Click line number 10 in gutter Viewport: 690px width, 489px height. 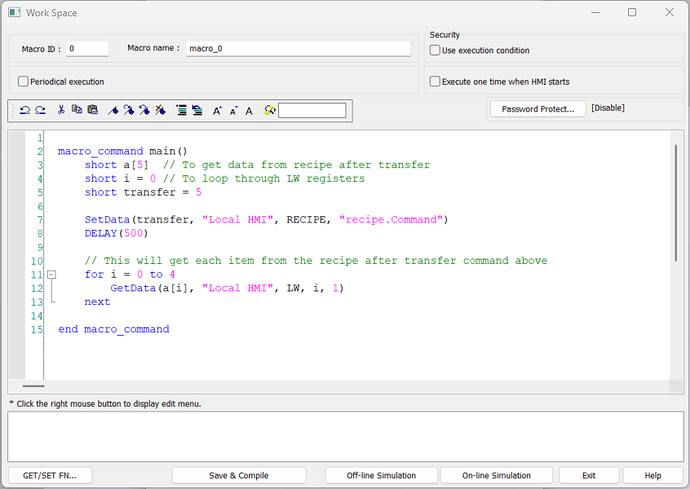click(x=37, y=261)
